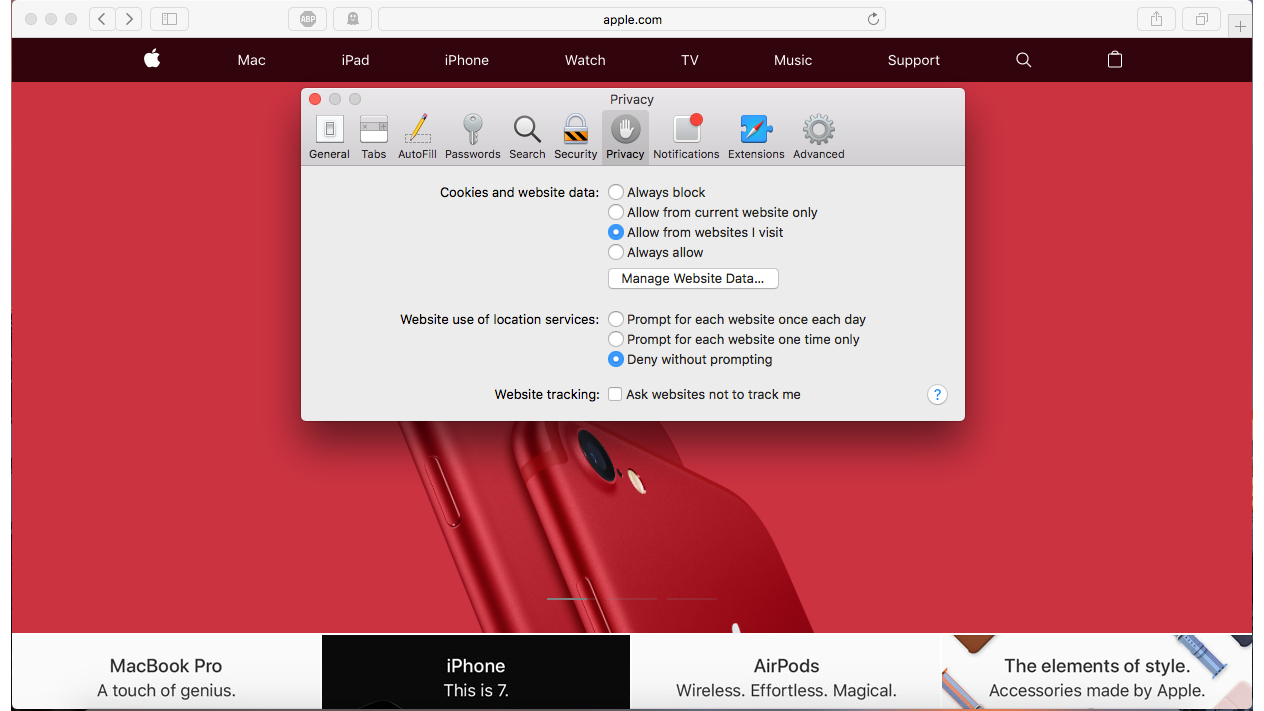Open the Advanced gear preferences pane

(819, 137)
